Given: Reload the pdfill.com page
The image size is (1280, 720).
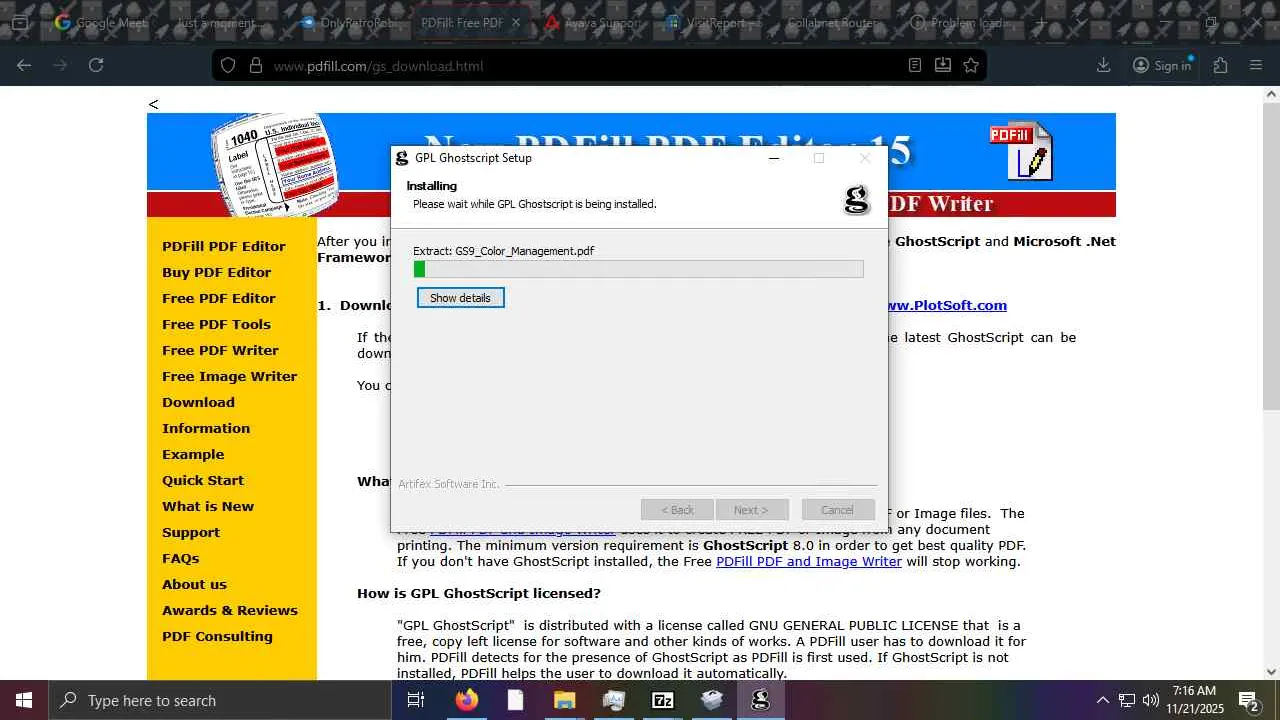Looking at the screenshot, I should coord(96,65).
